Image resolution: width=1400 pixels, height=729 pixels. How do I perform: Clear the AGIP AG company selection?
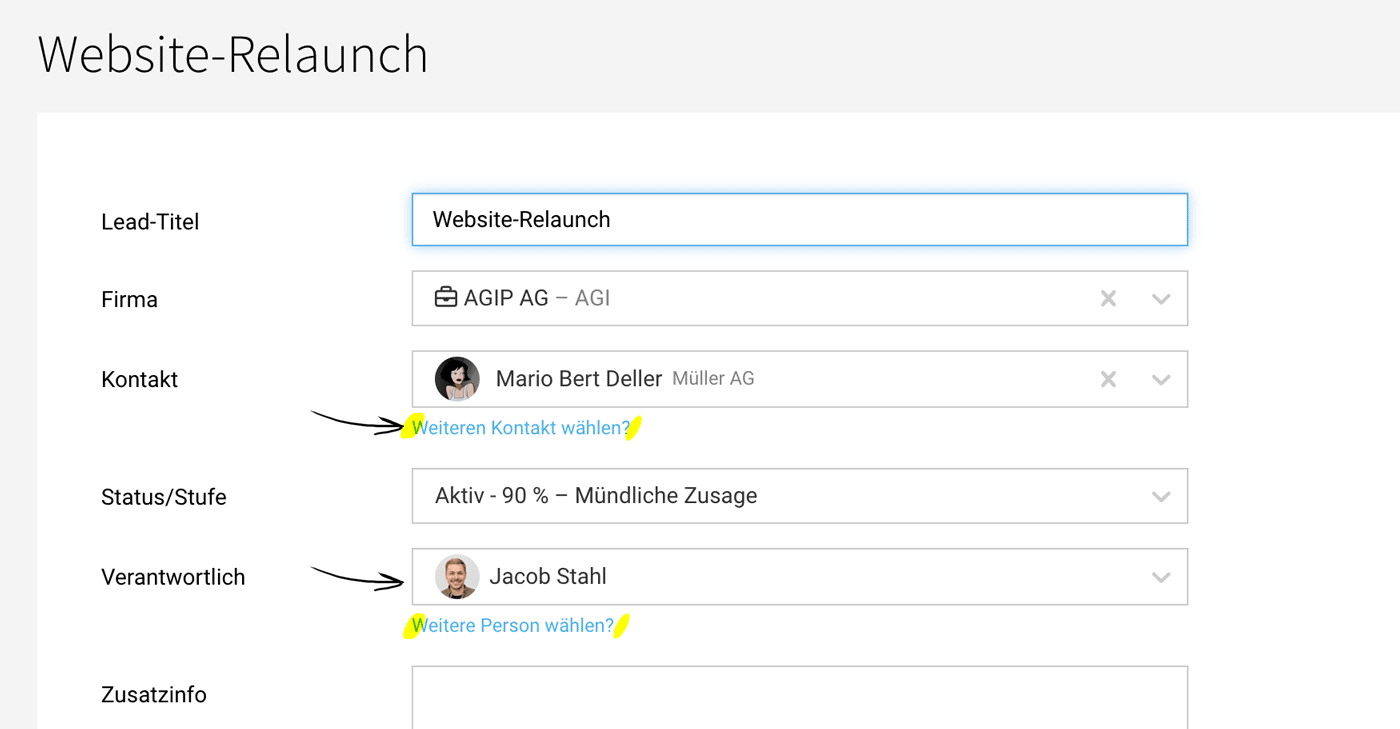click(x=1108, y=298)
